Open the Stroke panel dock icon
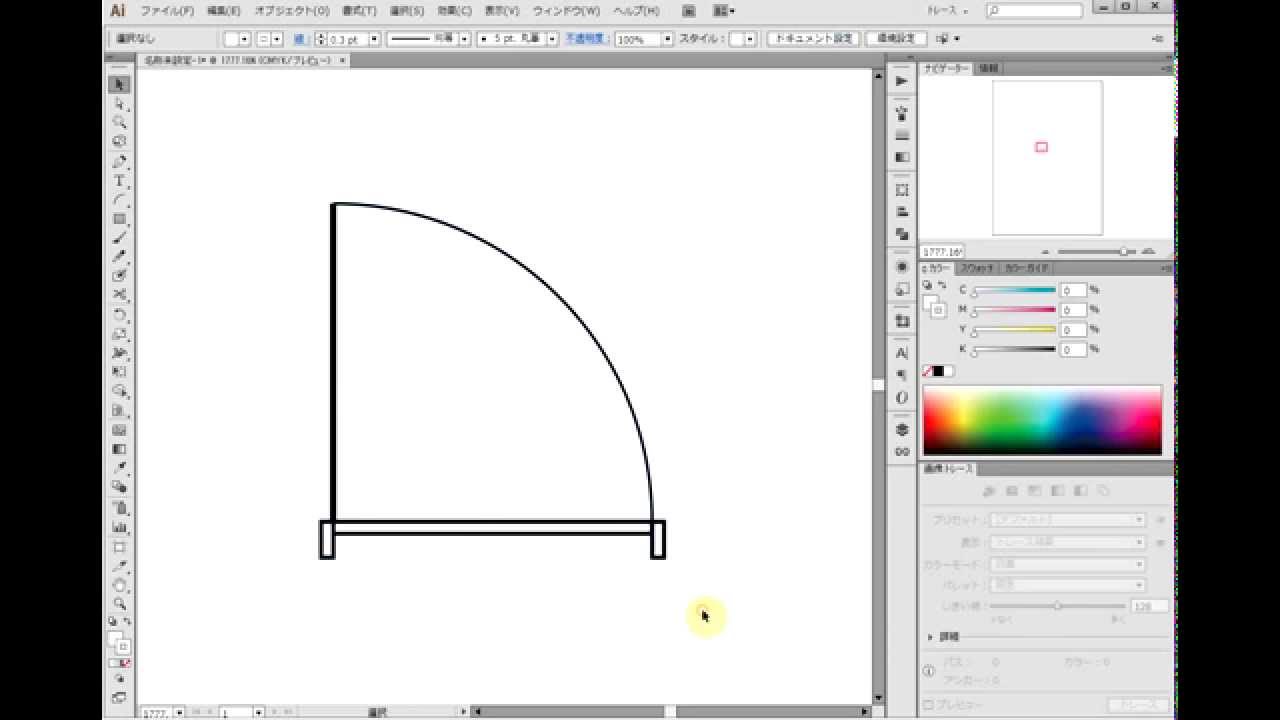This screenshot has height=720, width=1280. coord(902,135)
